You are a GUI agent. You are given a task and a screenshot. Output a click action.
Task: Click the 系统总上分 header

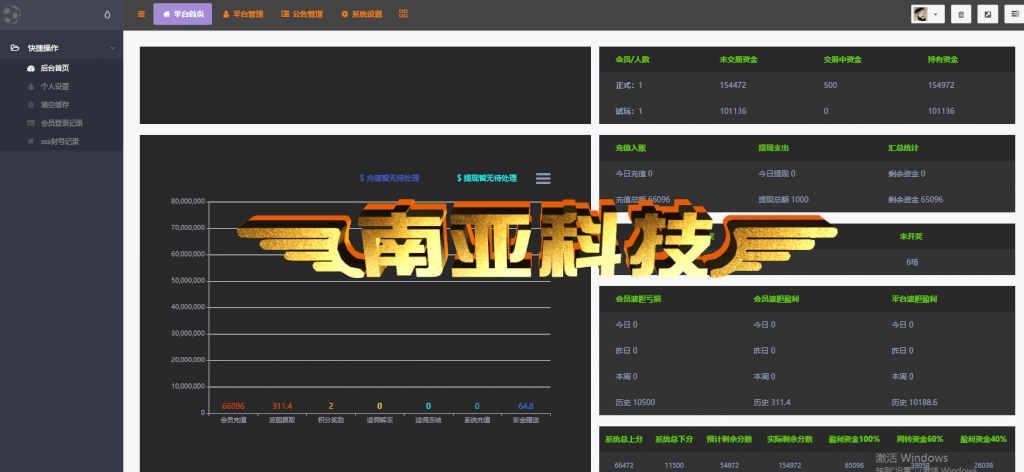[624, 439]
